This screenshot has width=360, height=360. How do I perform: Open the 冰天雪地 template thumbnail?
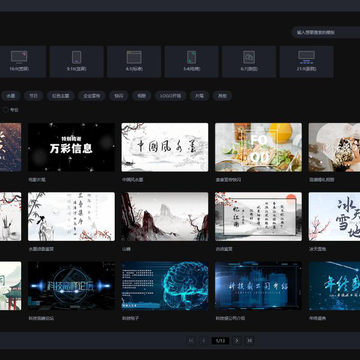coord(334,216)
